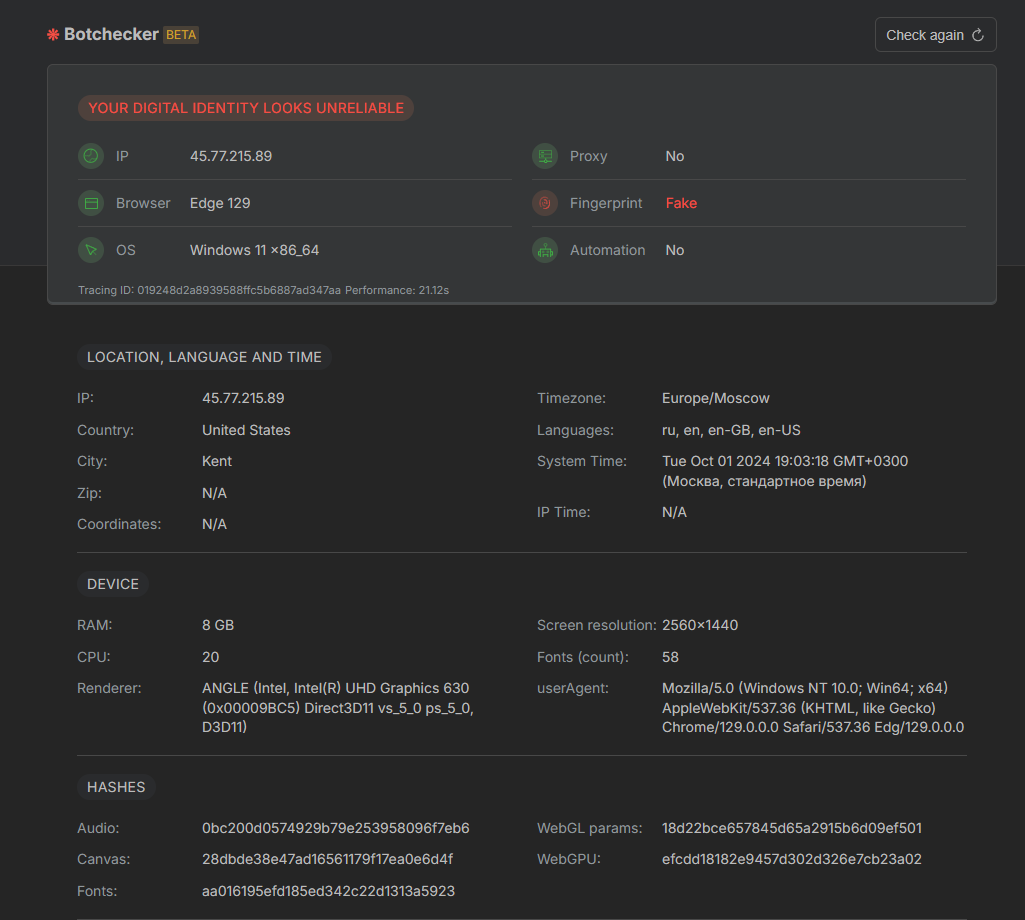The width and height of the screenshot is (1025, 920).
Task: Click the Location, Language and Time header
Action: click(204, 357)
